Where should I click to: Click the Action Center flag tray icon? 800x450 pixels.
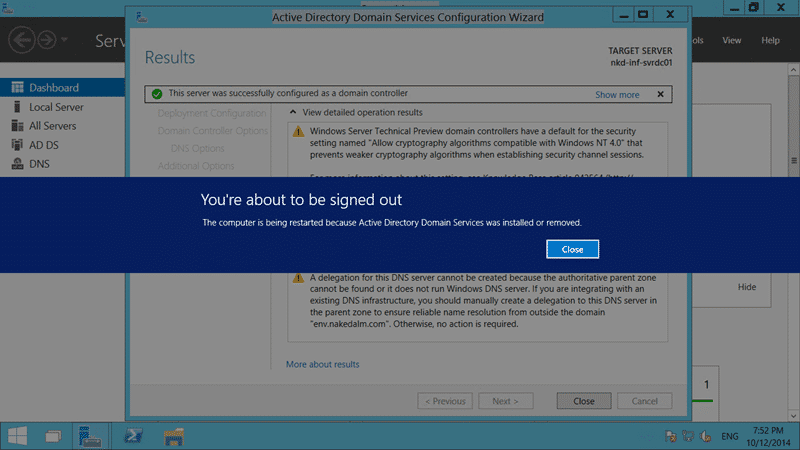coord(670,436)
